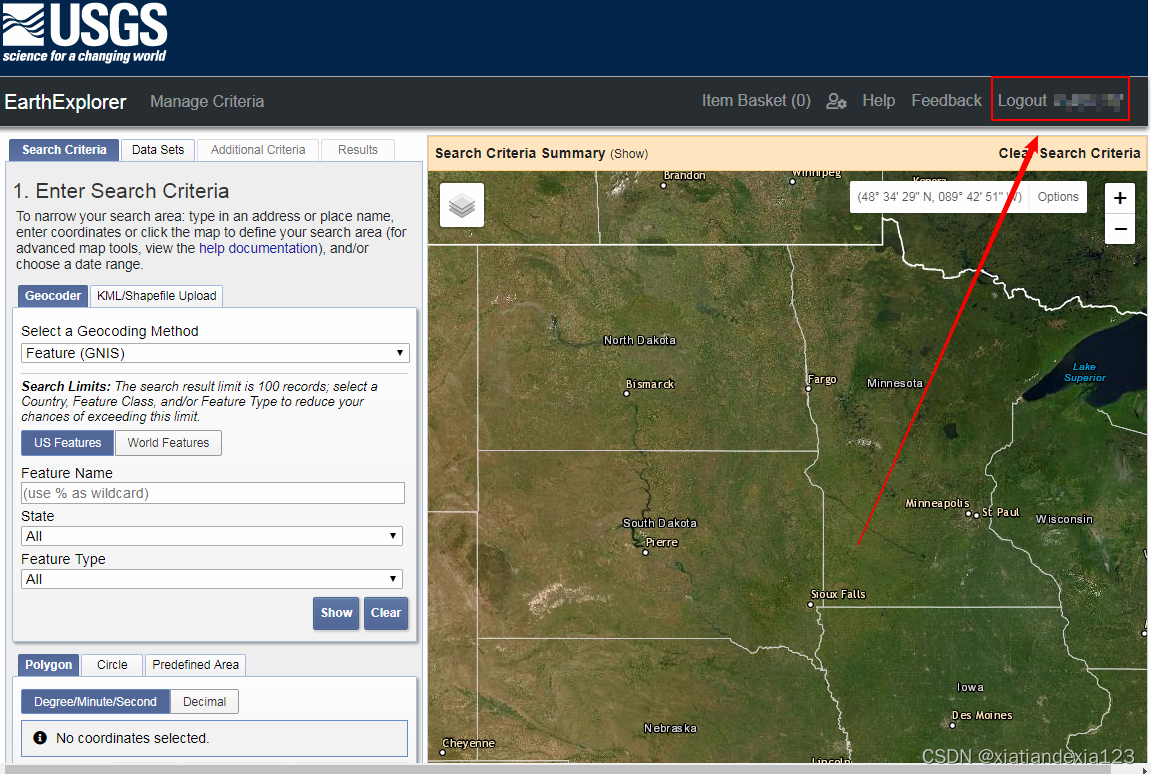Click the Sioux Falls label on the map
Image resolution: width=1151 pixels, height=774 pixels.
click(838, 594)
